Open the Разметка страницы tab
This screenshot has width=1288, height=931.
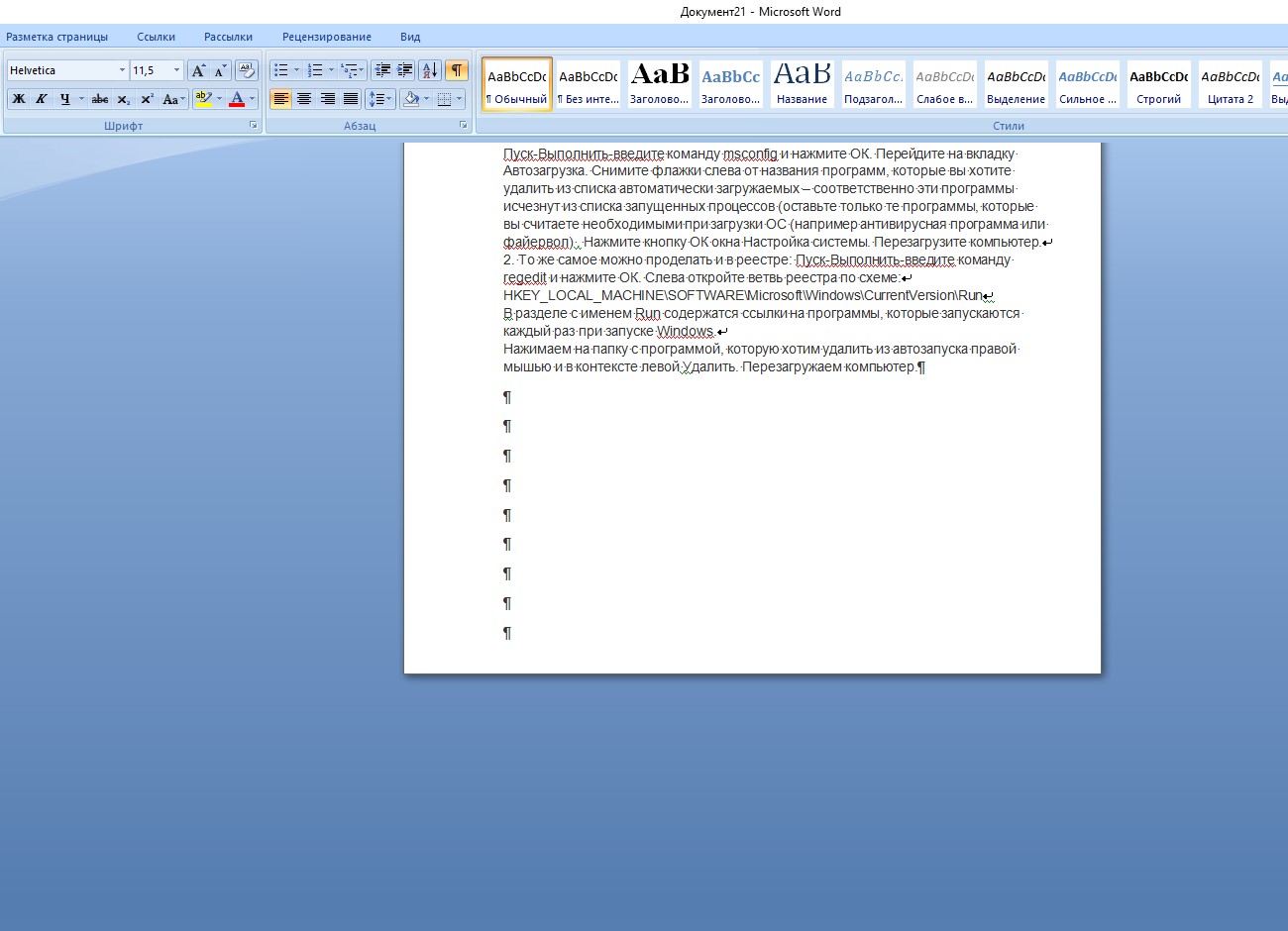(57, 37)
